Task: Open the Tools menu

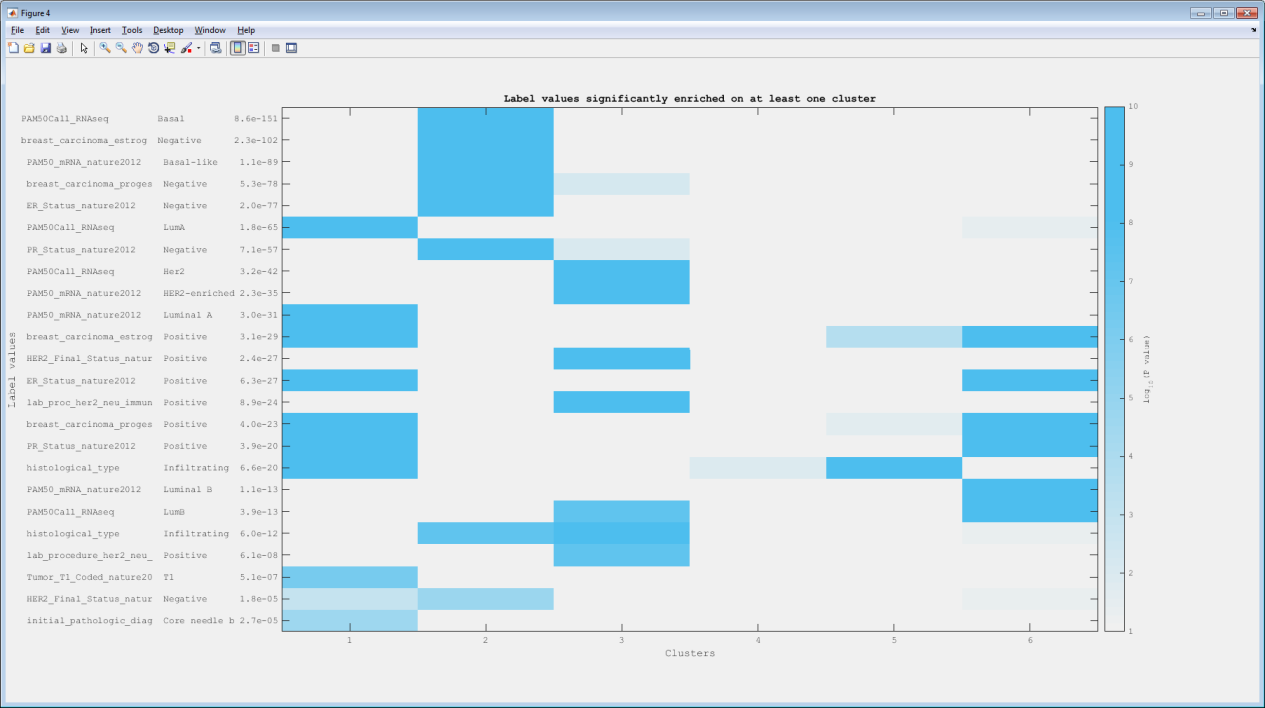Action: [x=132, y=30]
